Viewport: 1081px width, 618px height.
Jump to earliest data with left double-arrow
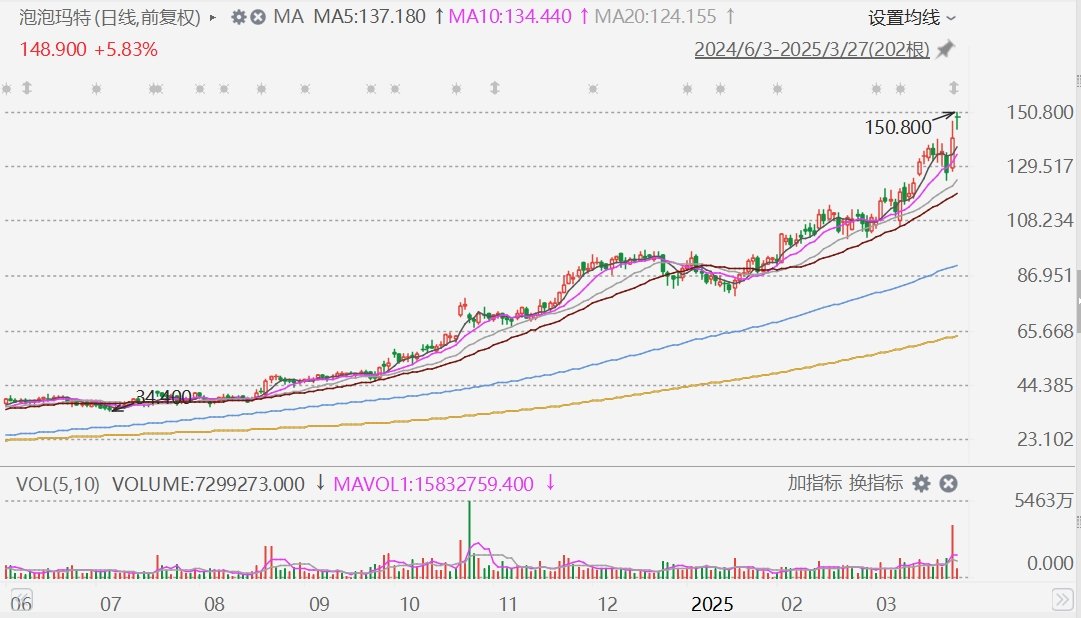click(x=21, y=599)
